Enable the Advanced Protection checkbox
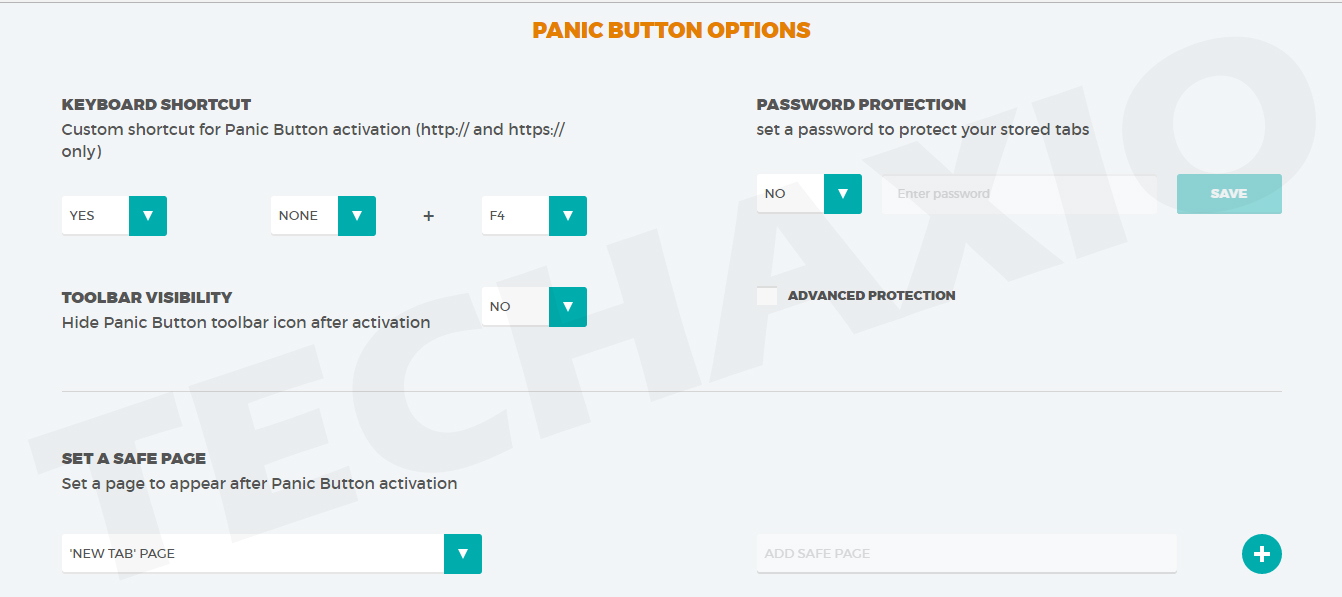 pos(766,295)
